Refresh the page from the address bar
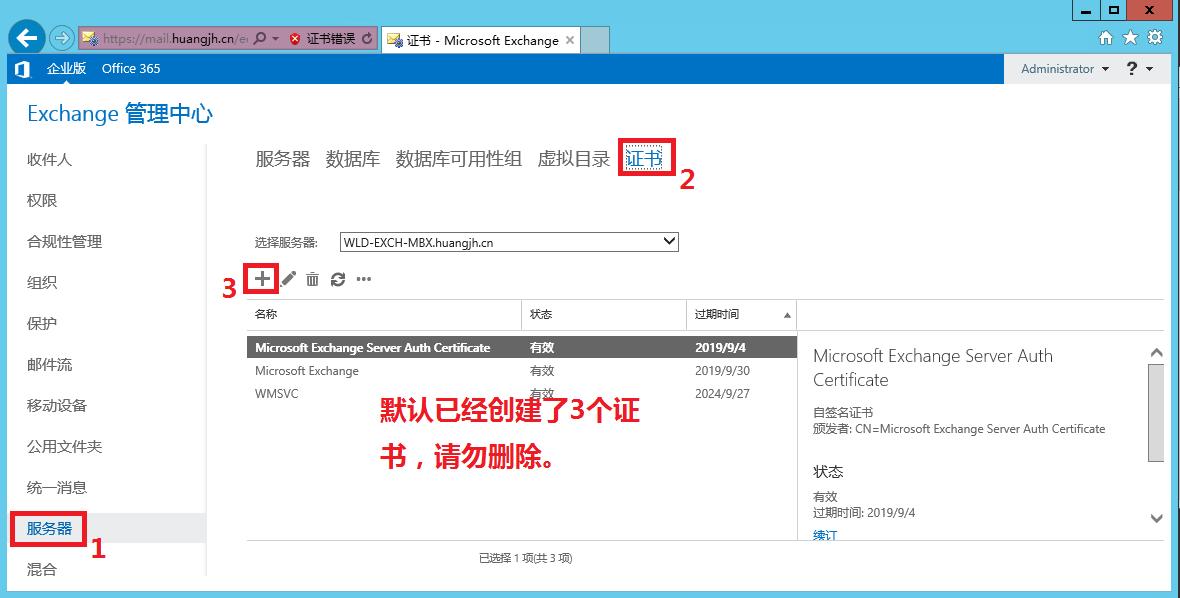The width and height of the screenshot is (1180, 598). 367,38
